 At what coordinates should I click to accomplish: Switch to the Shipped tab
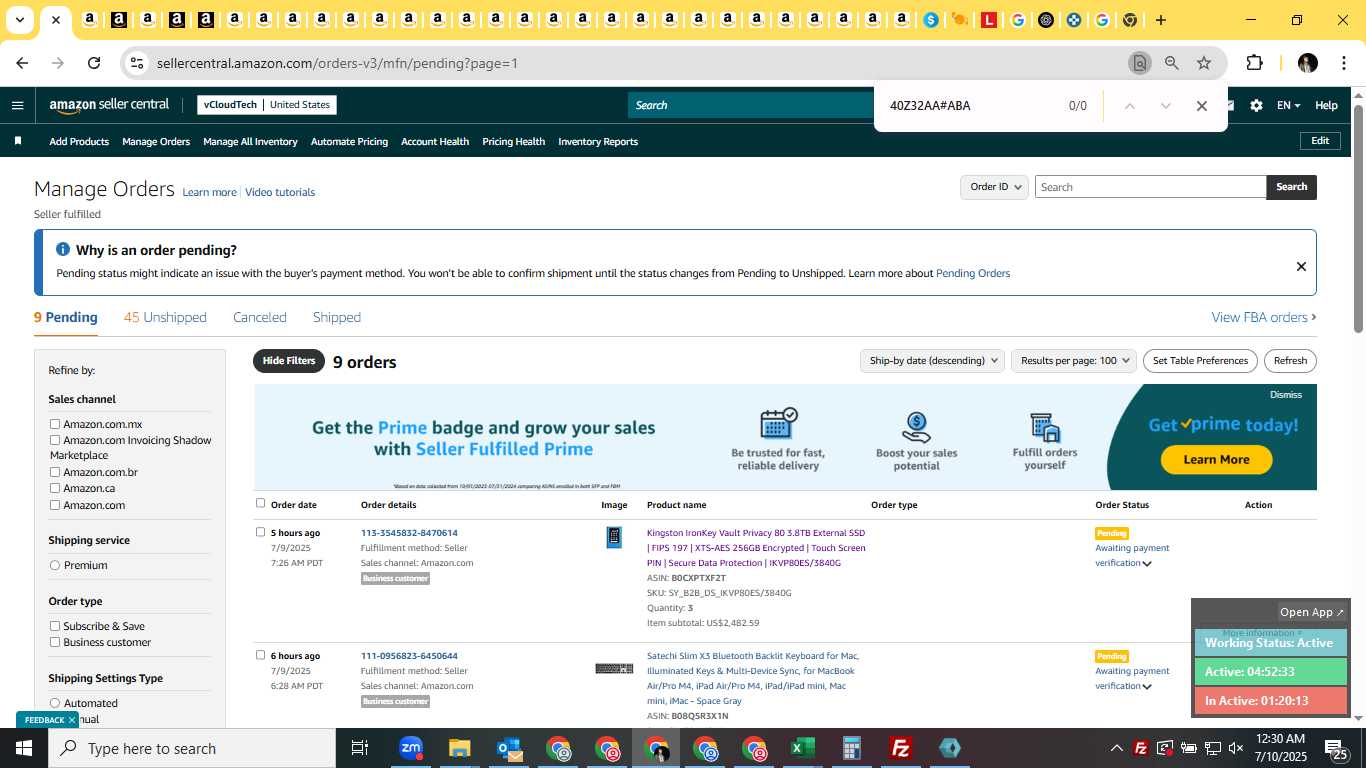coord(337,317)
